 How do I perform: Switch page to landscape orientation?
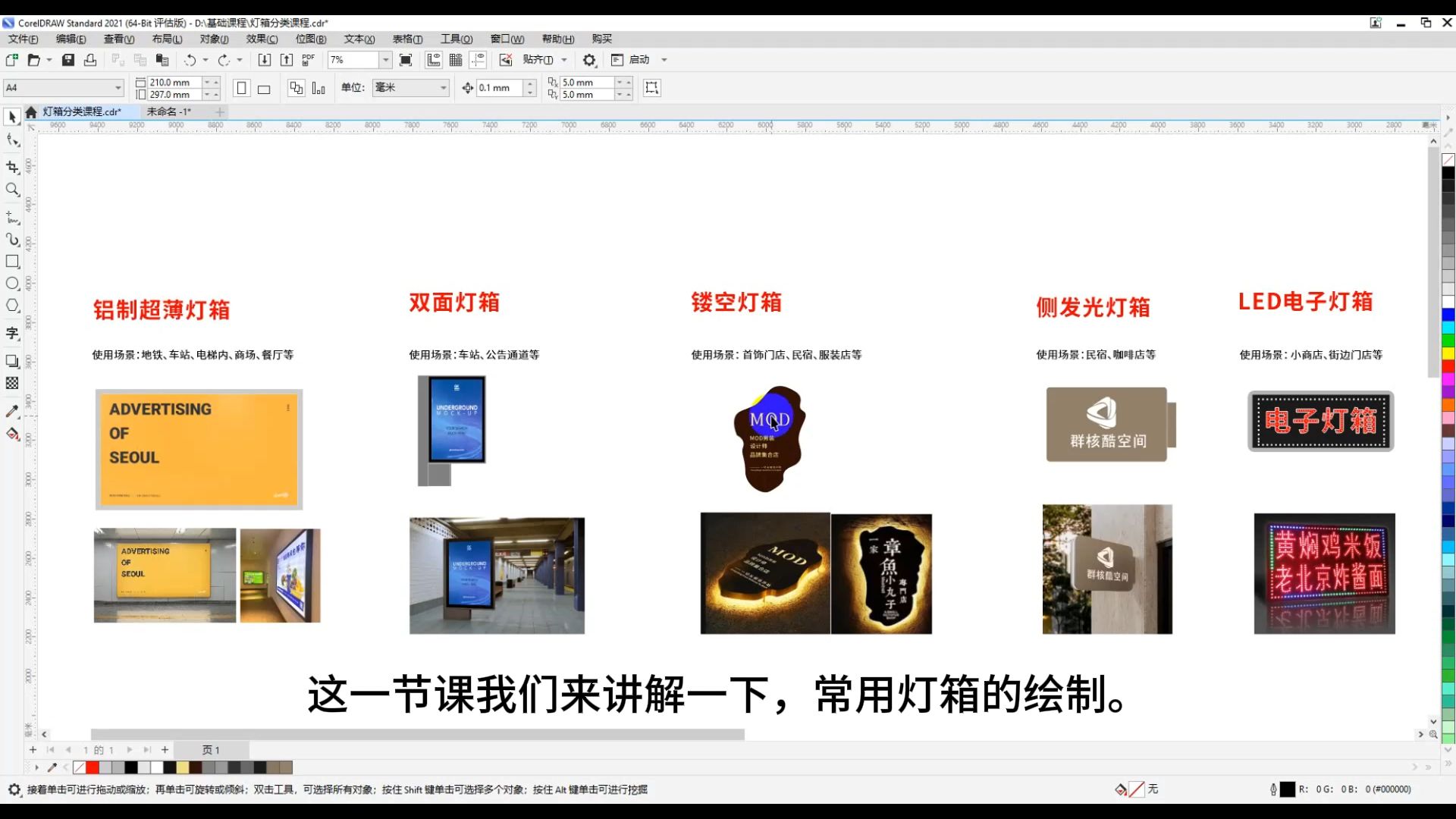click(264, 88)
